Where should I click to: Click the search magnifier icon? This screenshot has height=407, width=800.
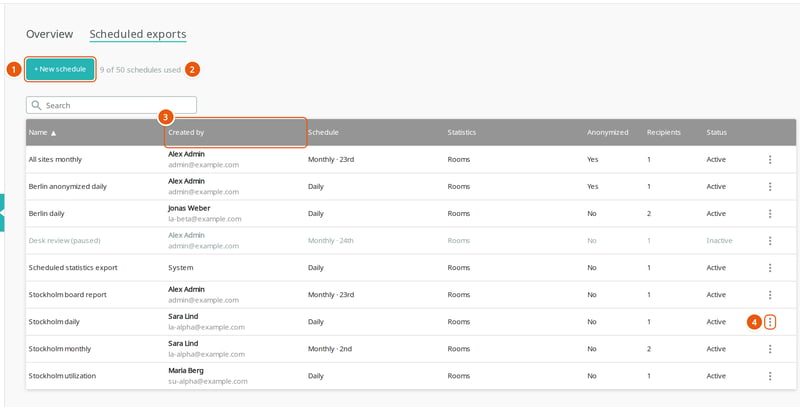point(36,105)
